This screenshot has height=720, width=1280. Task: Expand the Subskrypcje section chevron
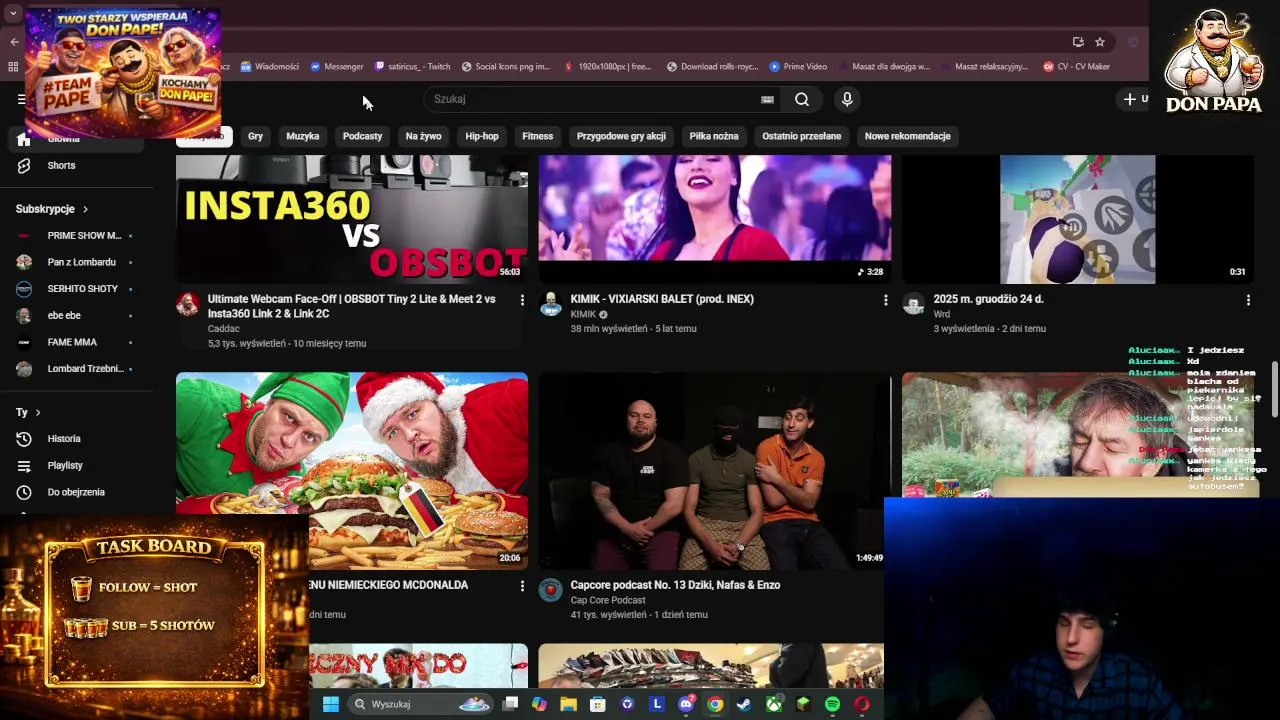click(85, 209)
